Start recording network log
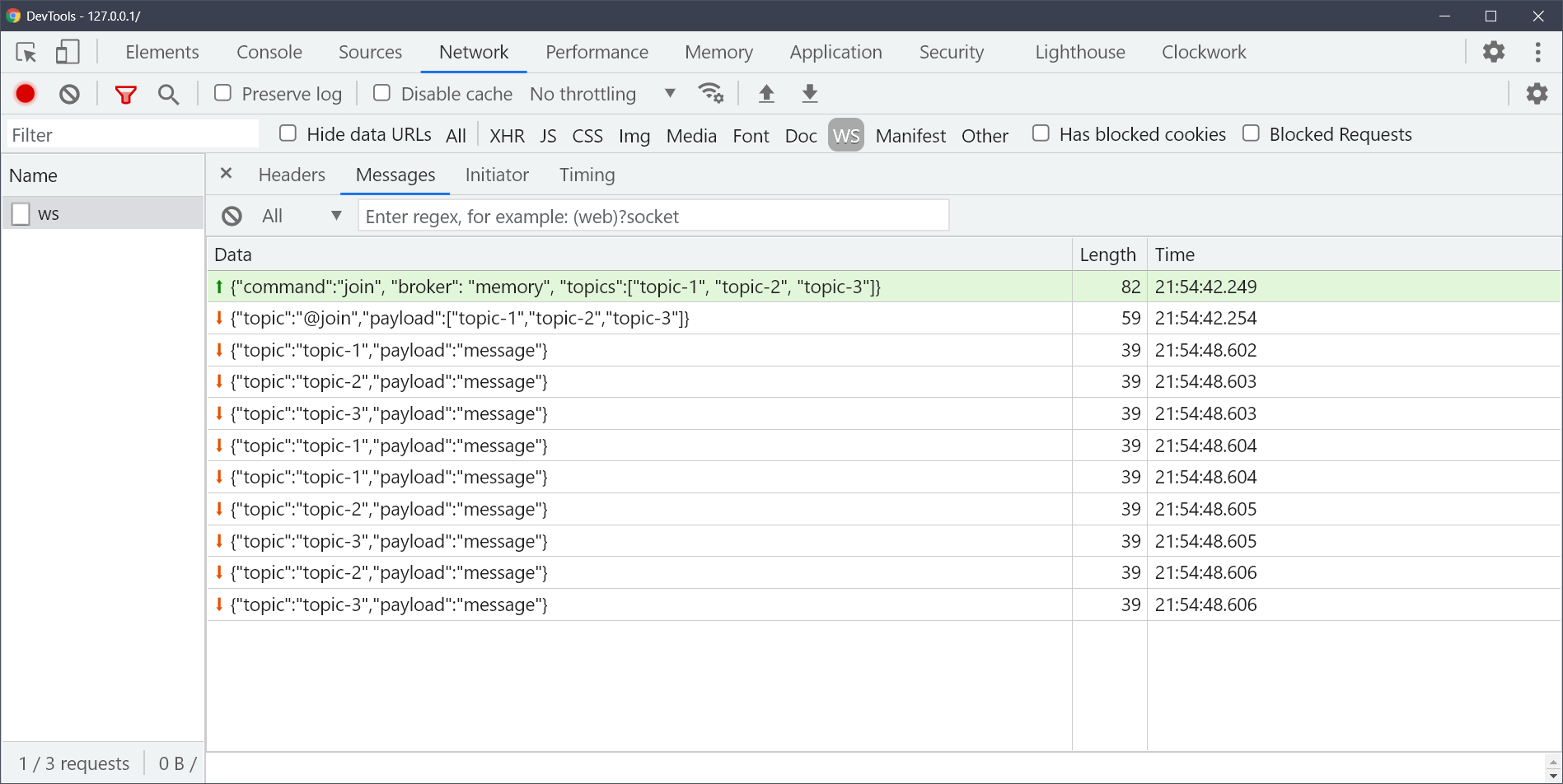Viewport: 1563px width, 784px height. click(25, 93)
